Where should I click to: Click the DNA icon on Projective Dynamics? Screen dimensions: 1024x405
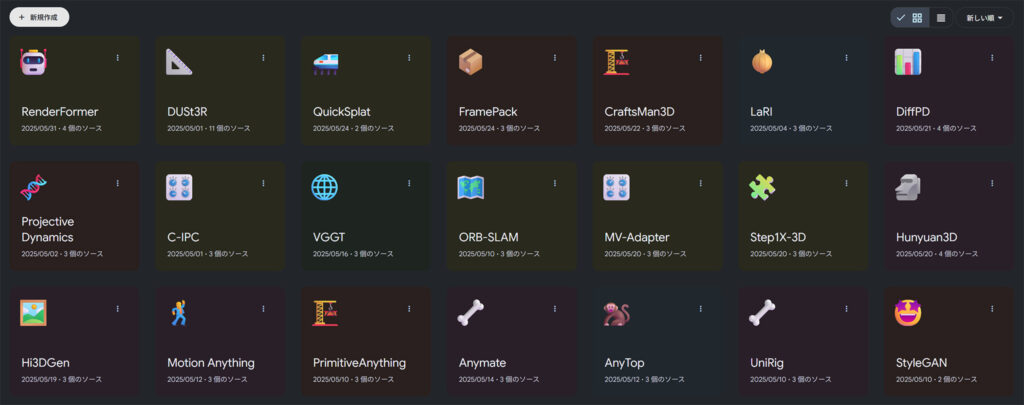point(33,187)
